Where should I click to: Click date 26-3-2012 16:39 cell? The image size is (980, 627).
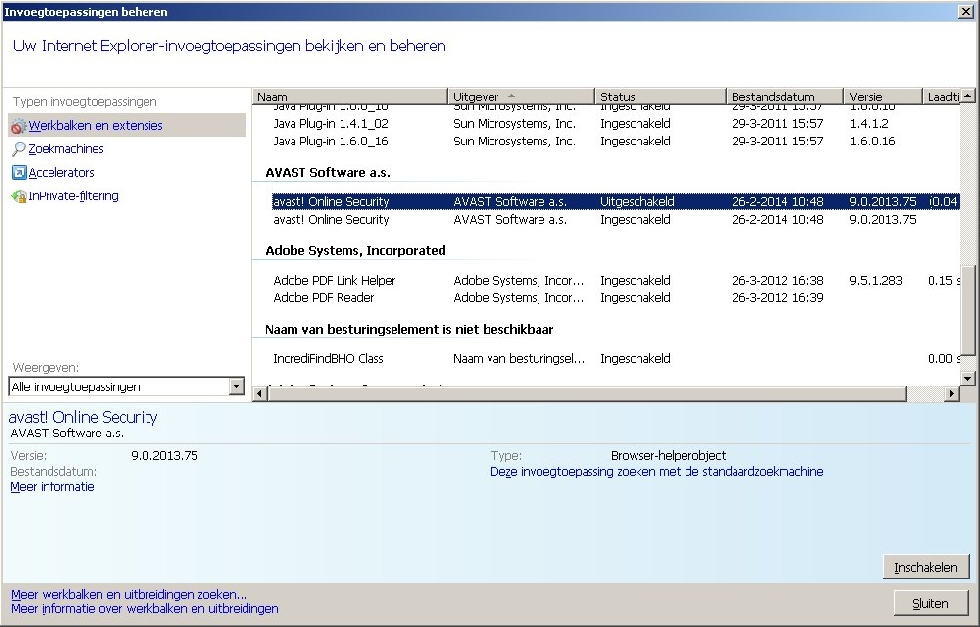coord(778,298)
